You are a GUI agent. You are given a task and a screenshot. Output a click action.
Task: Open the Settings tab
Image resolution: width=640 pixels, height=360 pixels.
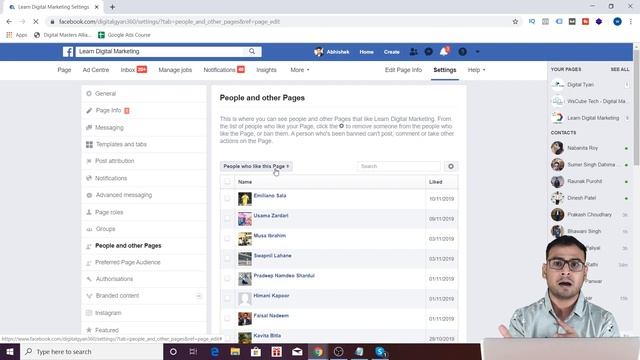[444, 70]
